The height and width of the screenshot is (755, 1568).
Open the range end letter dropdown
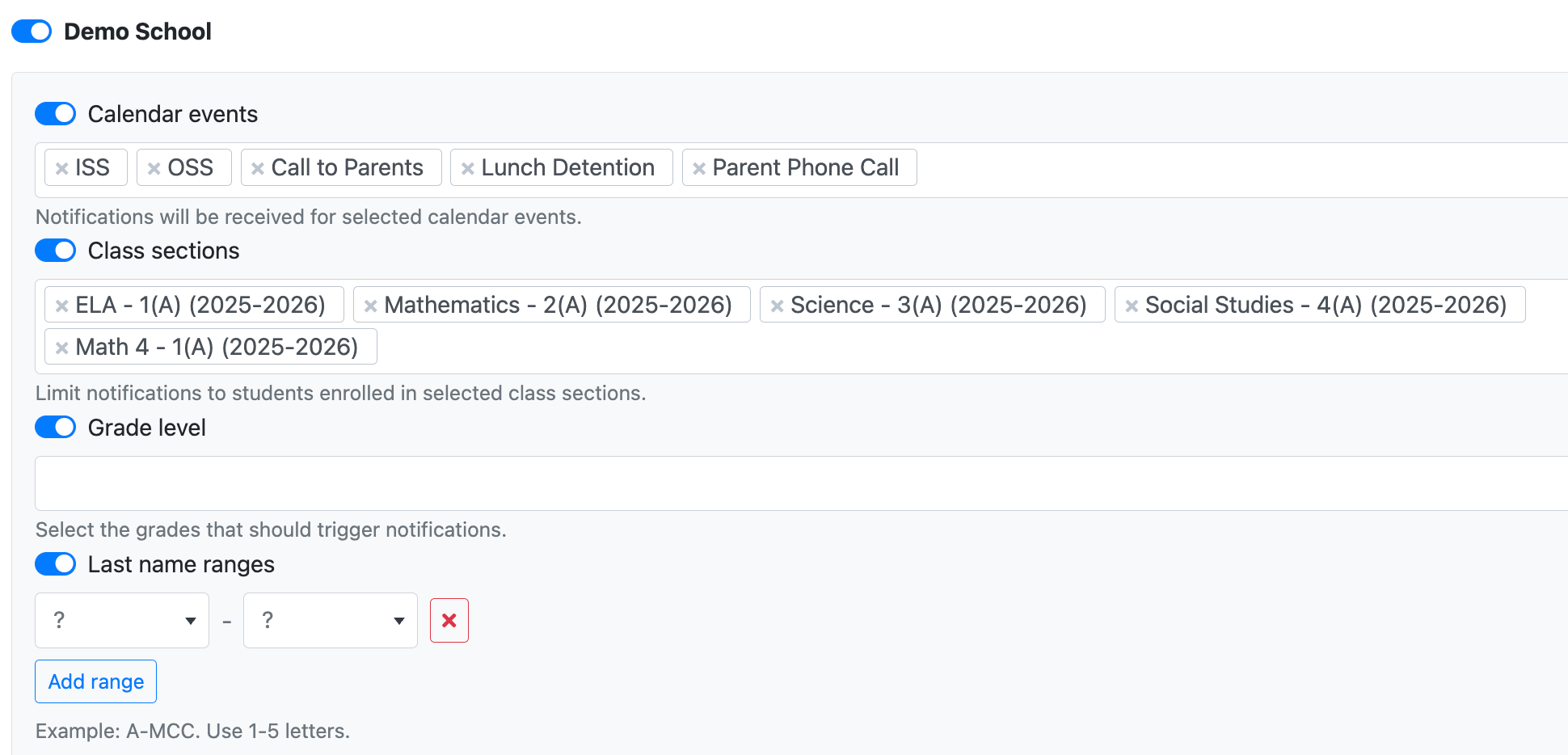pos(331,620)
